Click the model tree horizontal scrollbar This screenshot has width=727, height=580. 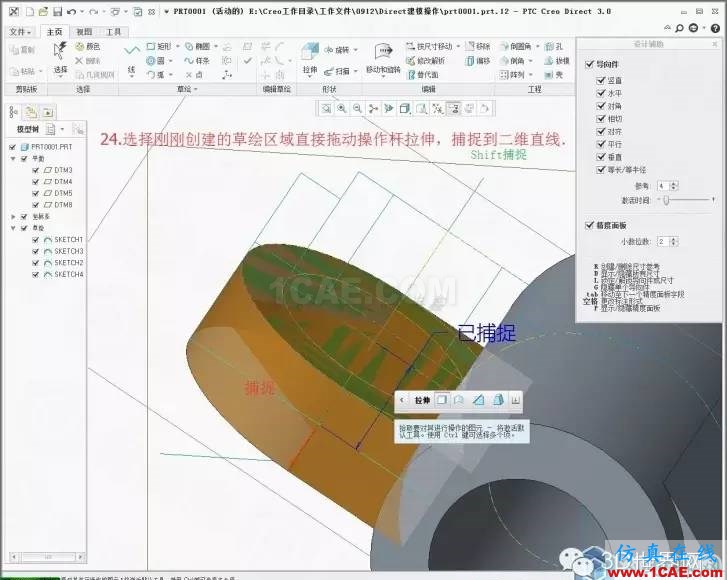click(x=47, y=556)
